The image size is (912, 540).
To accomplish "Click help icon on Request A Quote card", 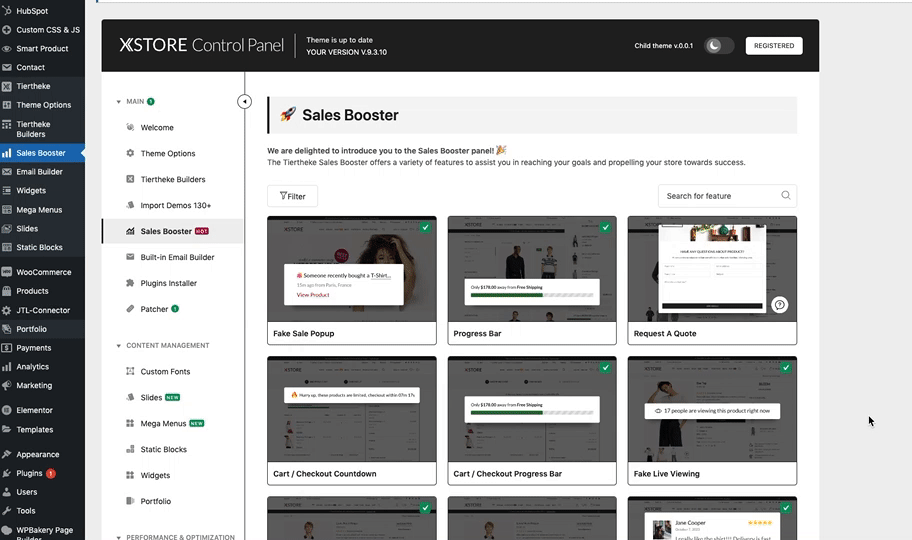I will (x=779, y=304).
